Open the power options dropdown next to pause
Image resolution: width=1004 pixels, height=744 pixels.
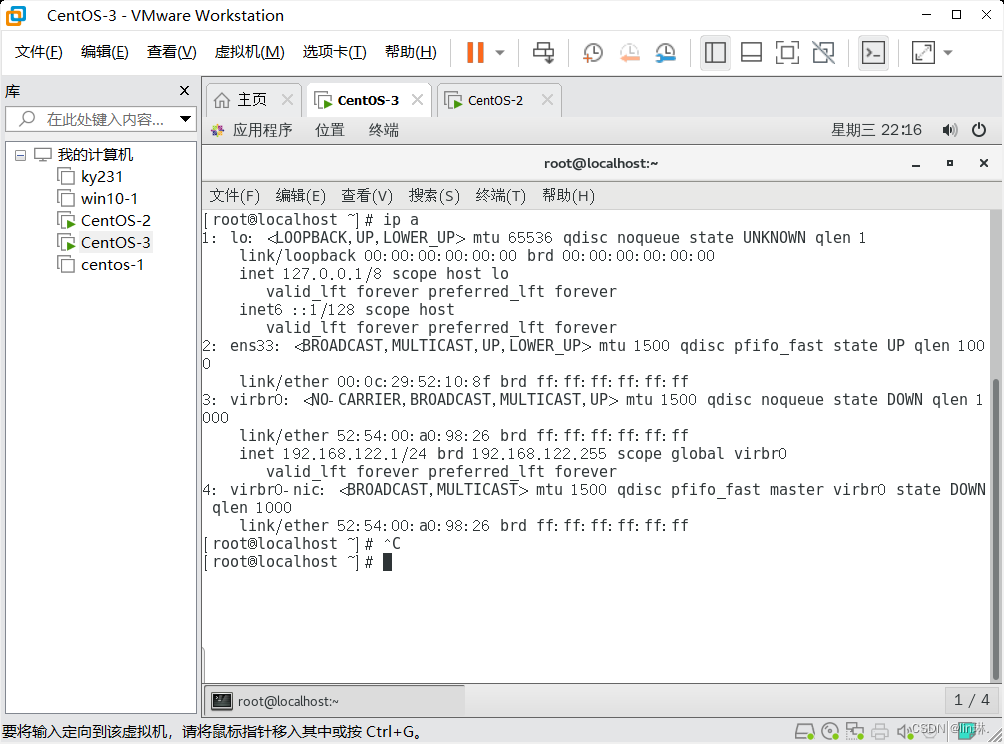pos(500,53)
